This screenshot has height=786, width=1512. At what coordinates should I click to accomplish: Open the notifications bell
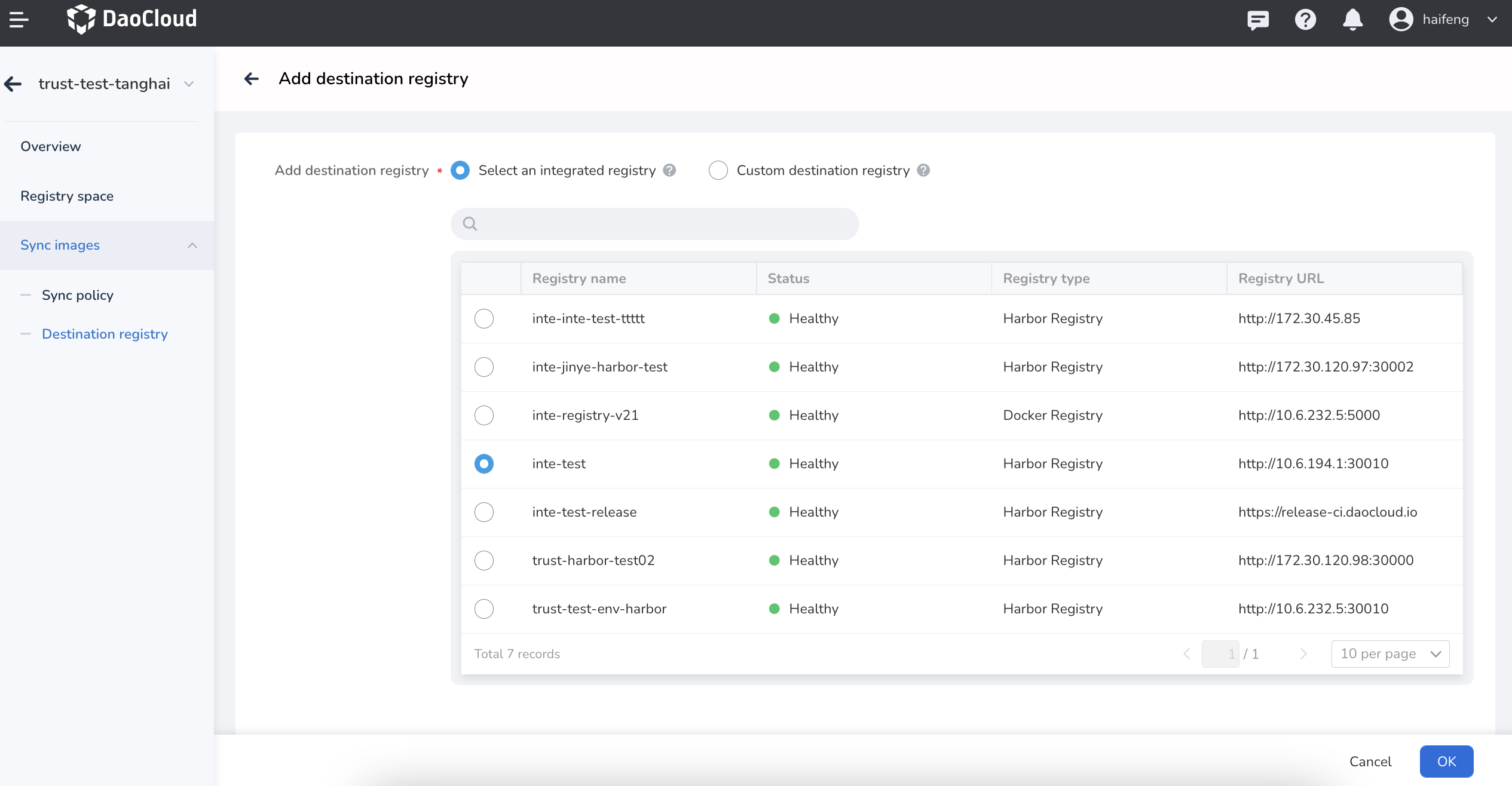pyautogui.click(x=1352, y=20)
